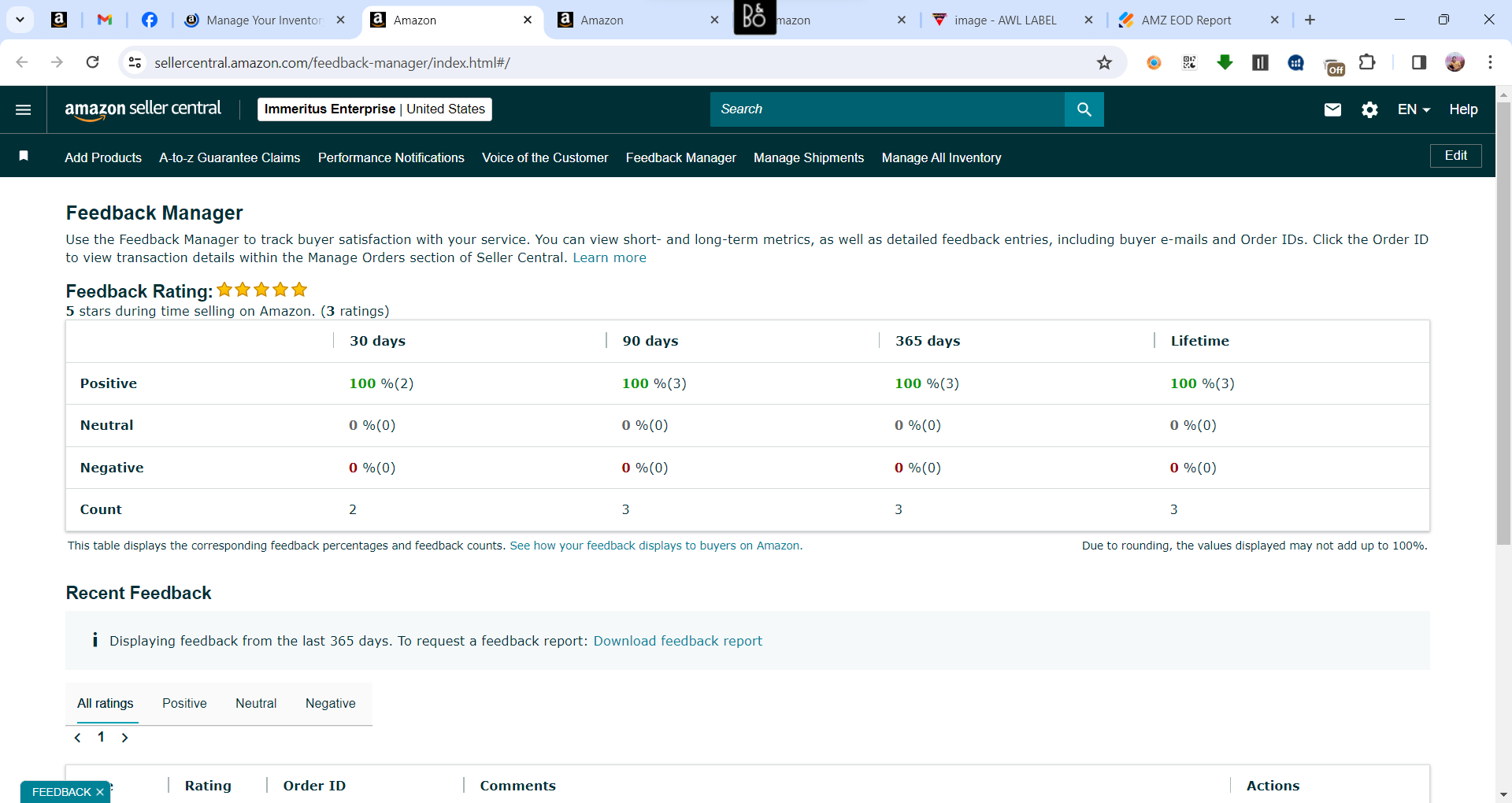Reload the page
The image size is (1512, 803).
[x=93, y=62]
